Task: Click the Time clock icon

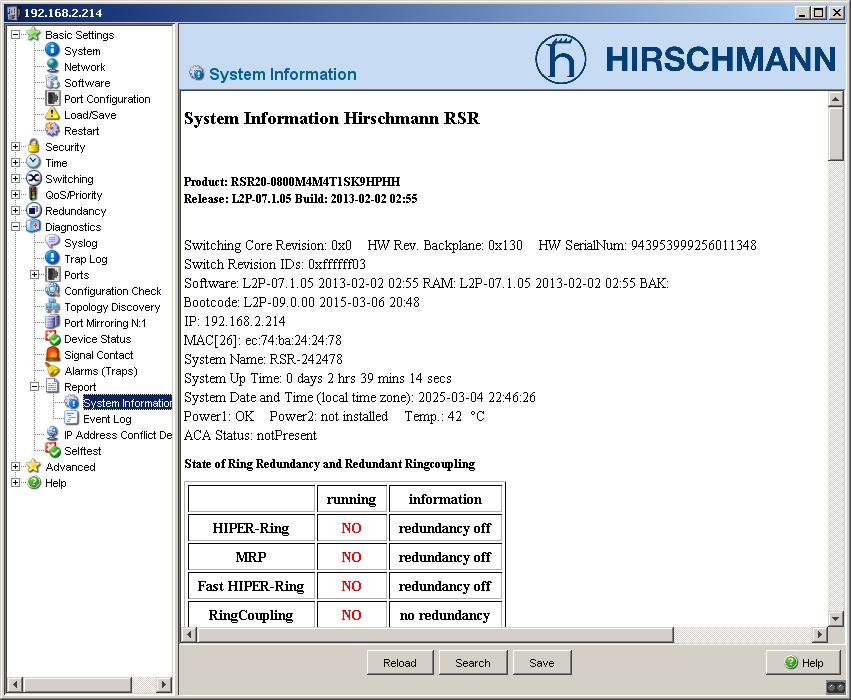Action: tap(34, 162)
